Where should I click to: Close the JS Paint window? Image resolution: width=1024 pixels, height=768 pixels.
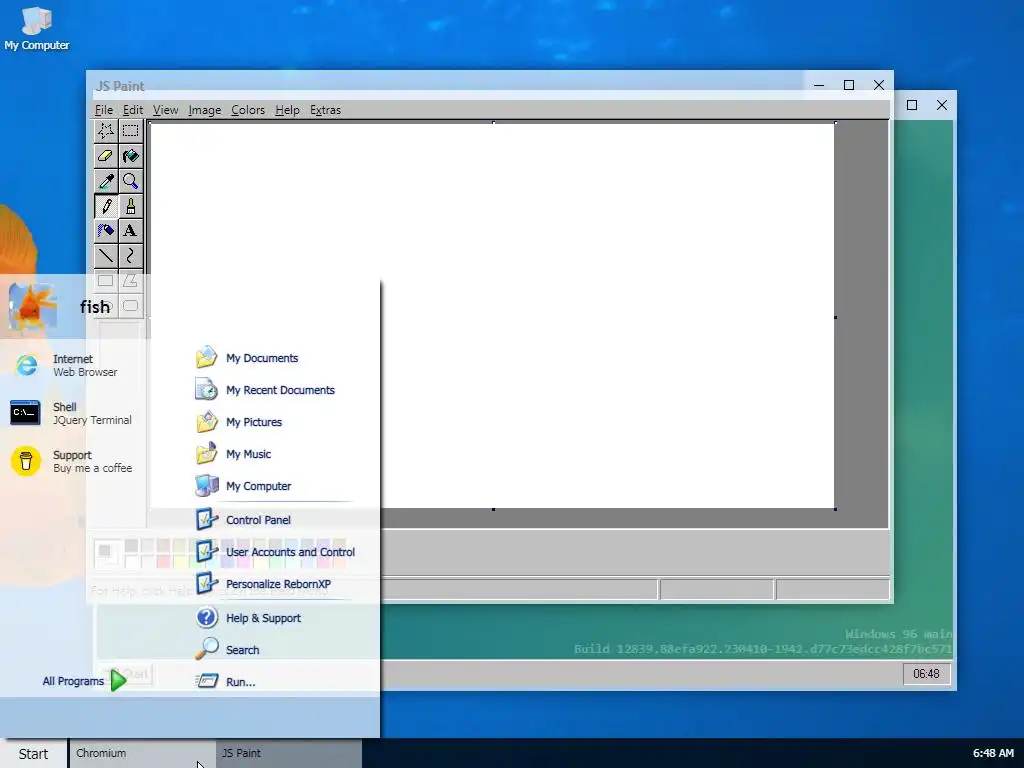879,85
